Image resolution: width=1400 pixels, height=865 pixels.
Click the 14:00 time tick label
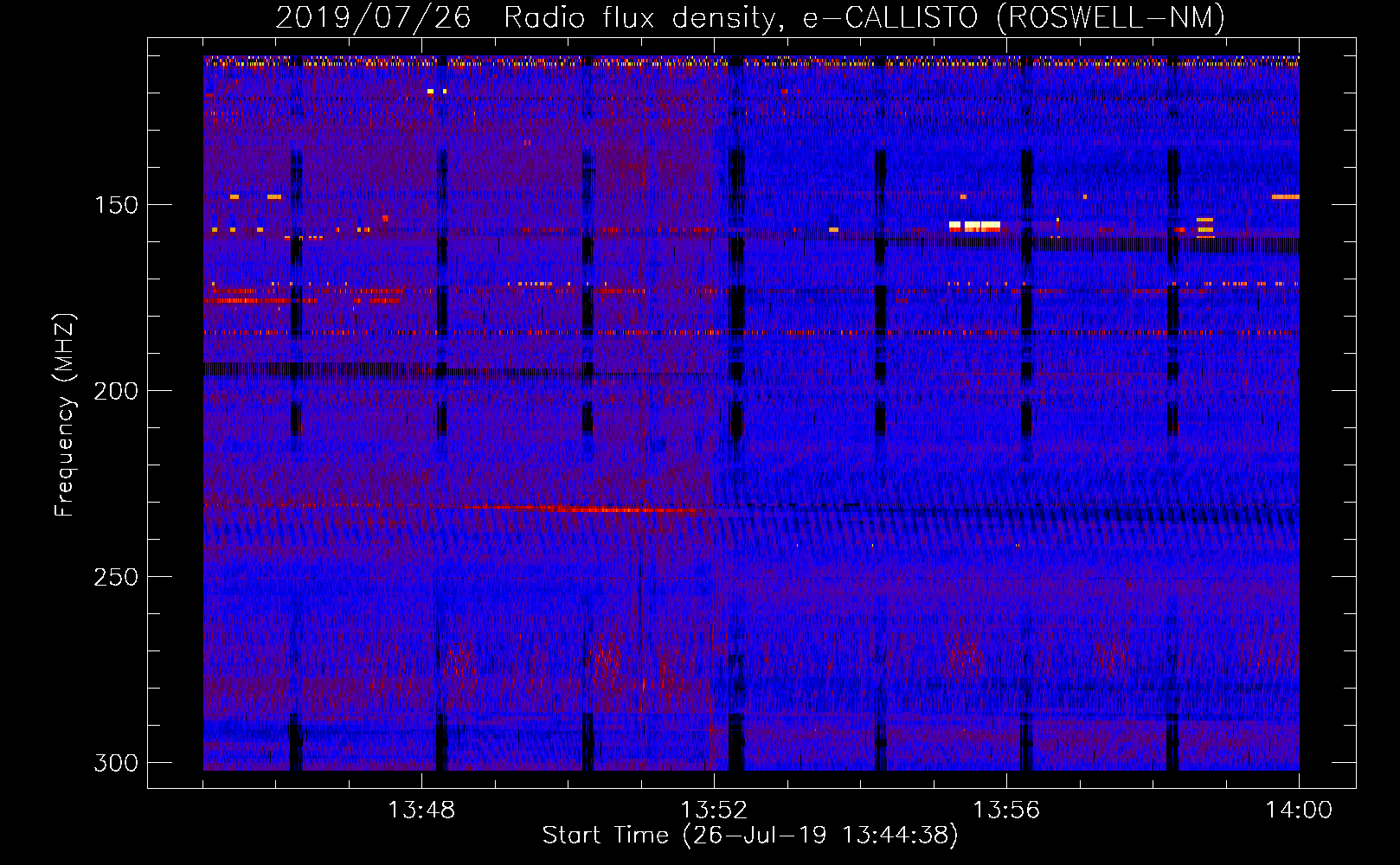click(1299, 811)
